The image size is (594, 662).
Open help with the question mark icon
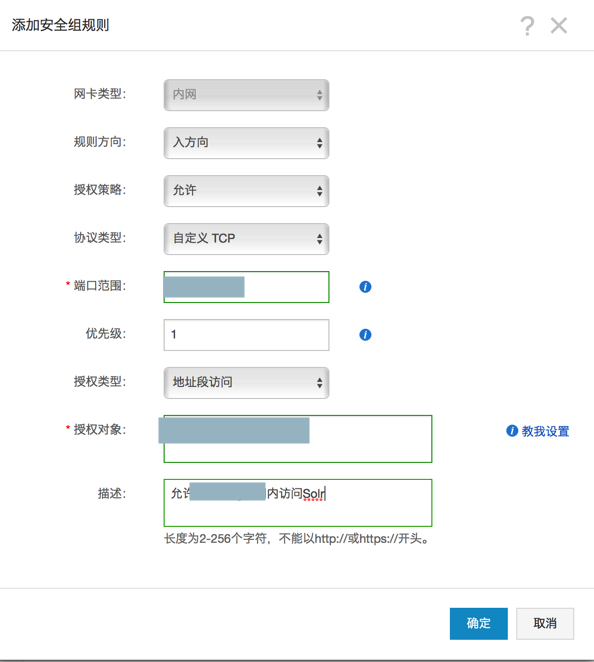click(x=527, y=25)
